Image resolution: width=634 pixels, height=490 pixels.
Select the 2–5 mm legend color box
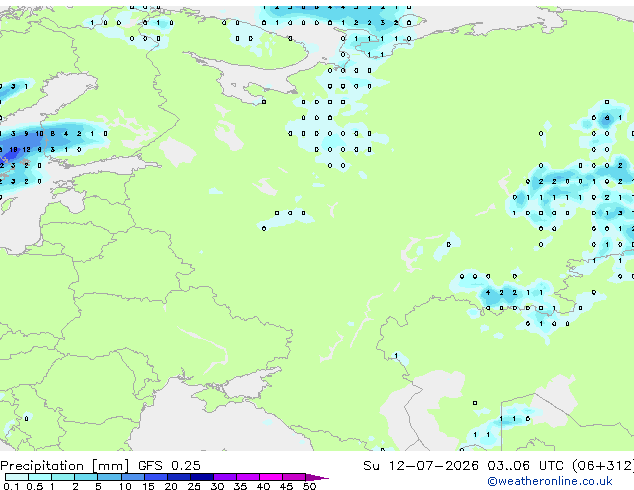[86, 477]
